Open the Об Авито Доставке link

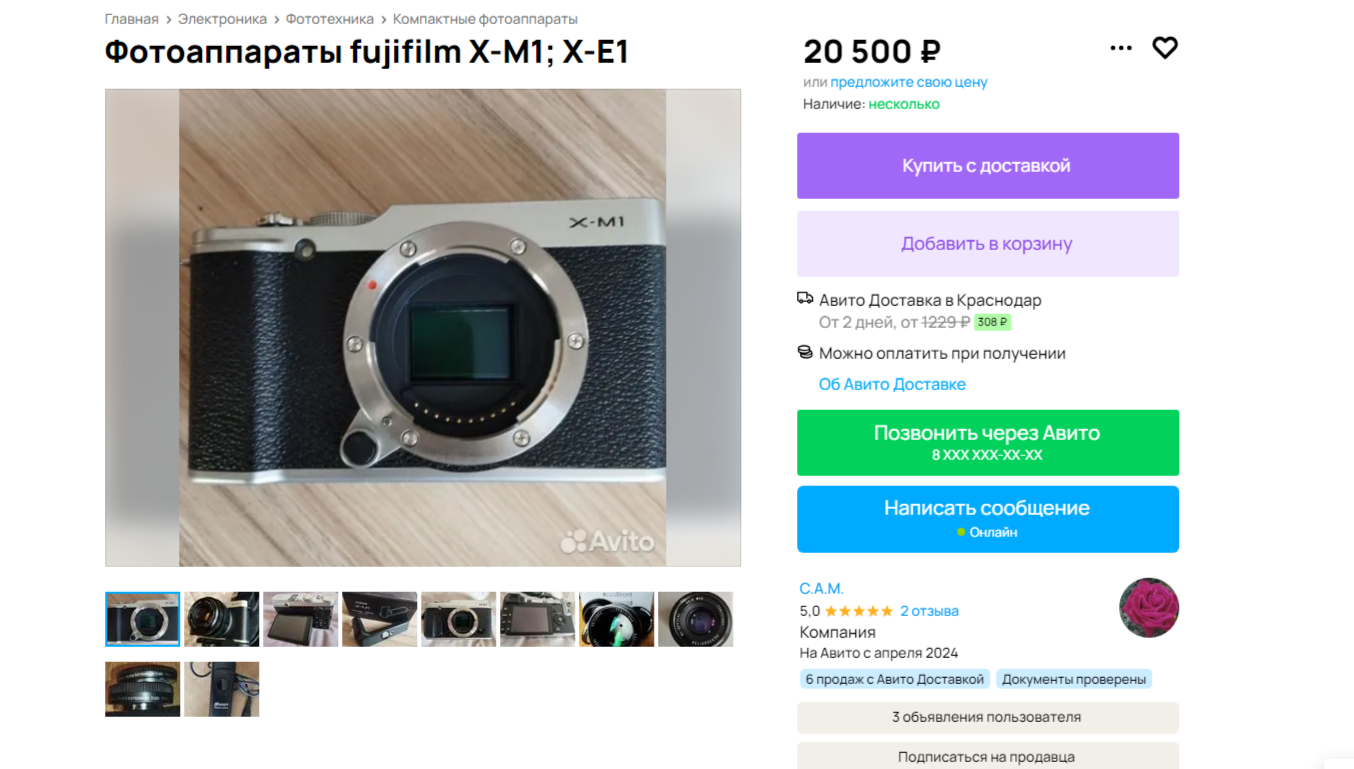(892, 384)
